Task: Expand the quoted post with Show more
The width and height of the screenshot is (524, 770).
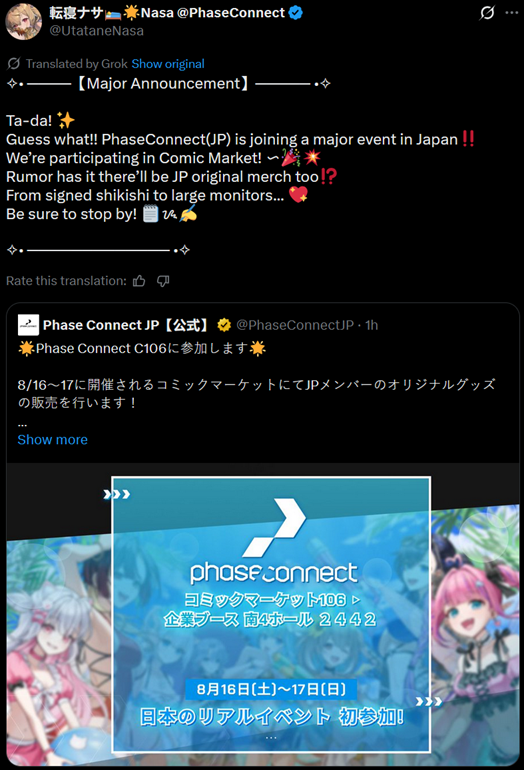Action: tap(53, 440)
